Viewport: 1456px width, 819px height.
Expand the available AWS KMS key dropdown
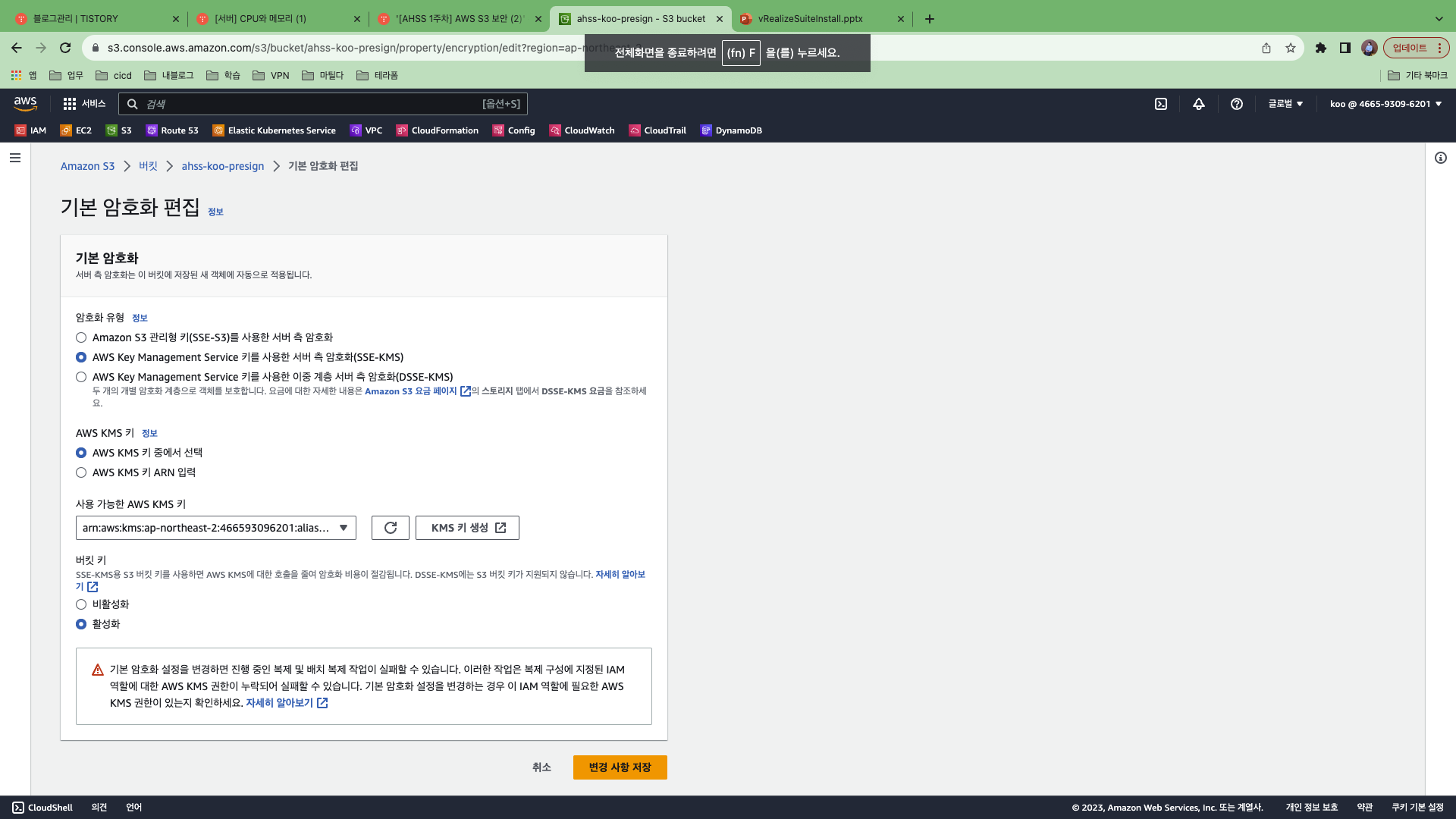pos(216,528)
